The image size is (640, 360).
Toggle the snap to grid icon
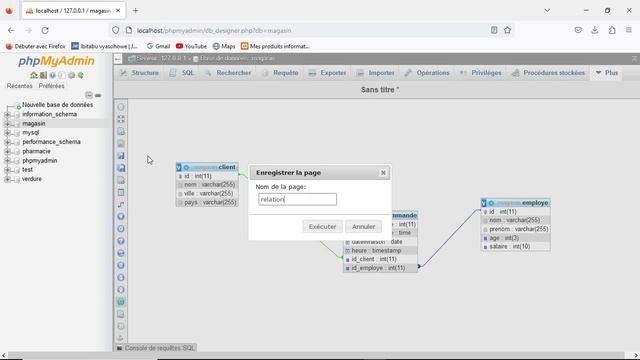point(121,265)
